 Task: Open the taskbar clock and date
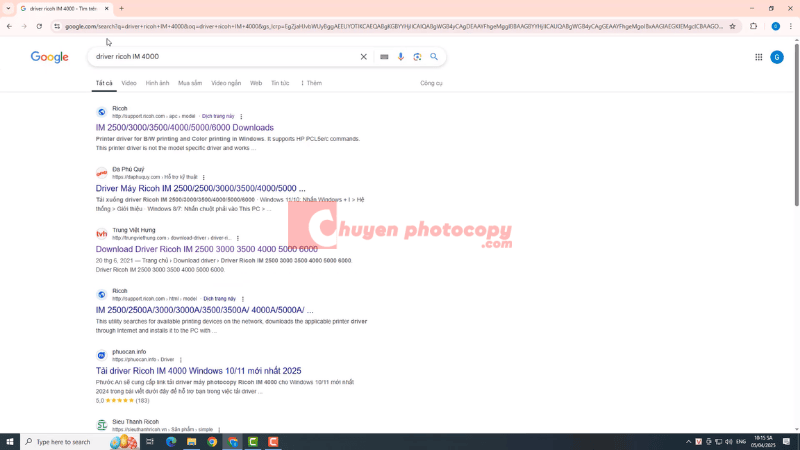coord(763,442)
